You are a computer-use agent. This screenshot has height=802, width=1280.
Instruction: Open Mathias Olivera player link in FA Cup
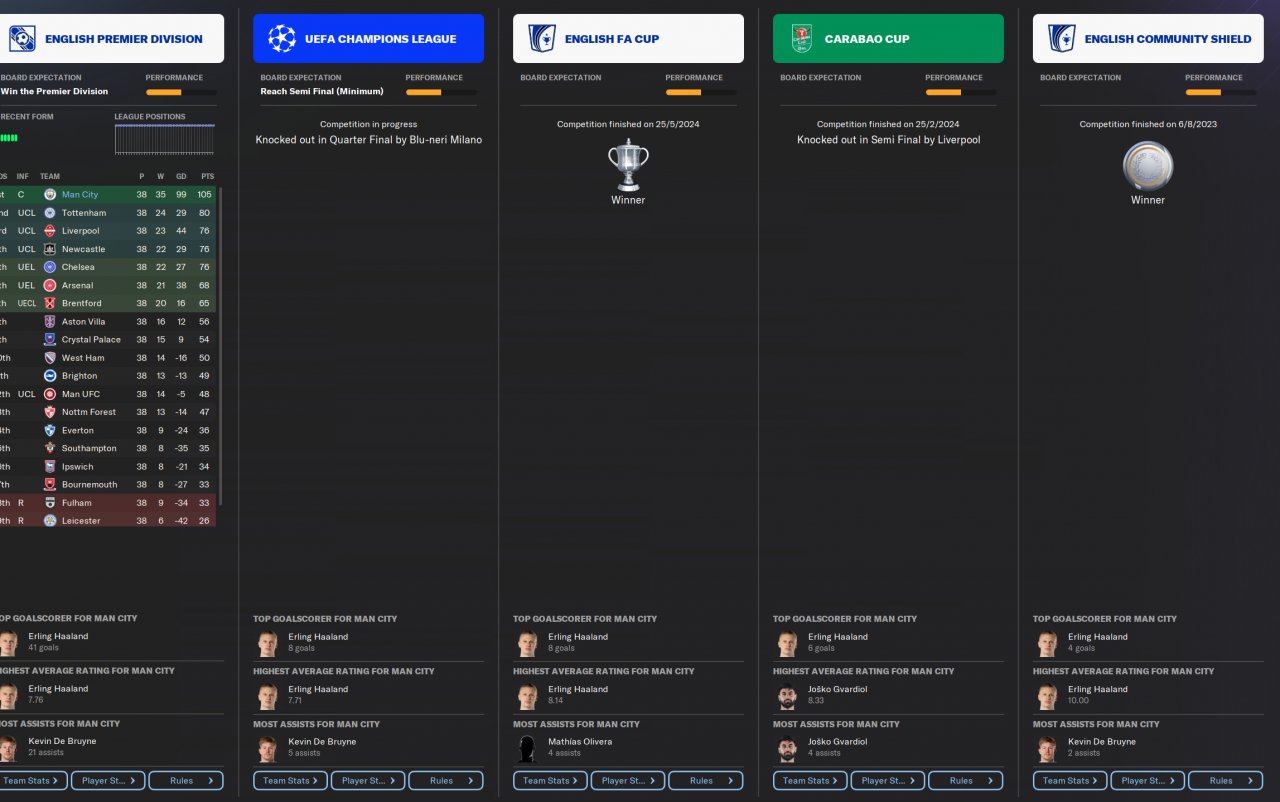point(580,742)
